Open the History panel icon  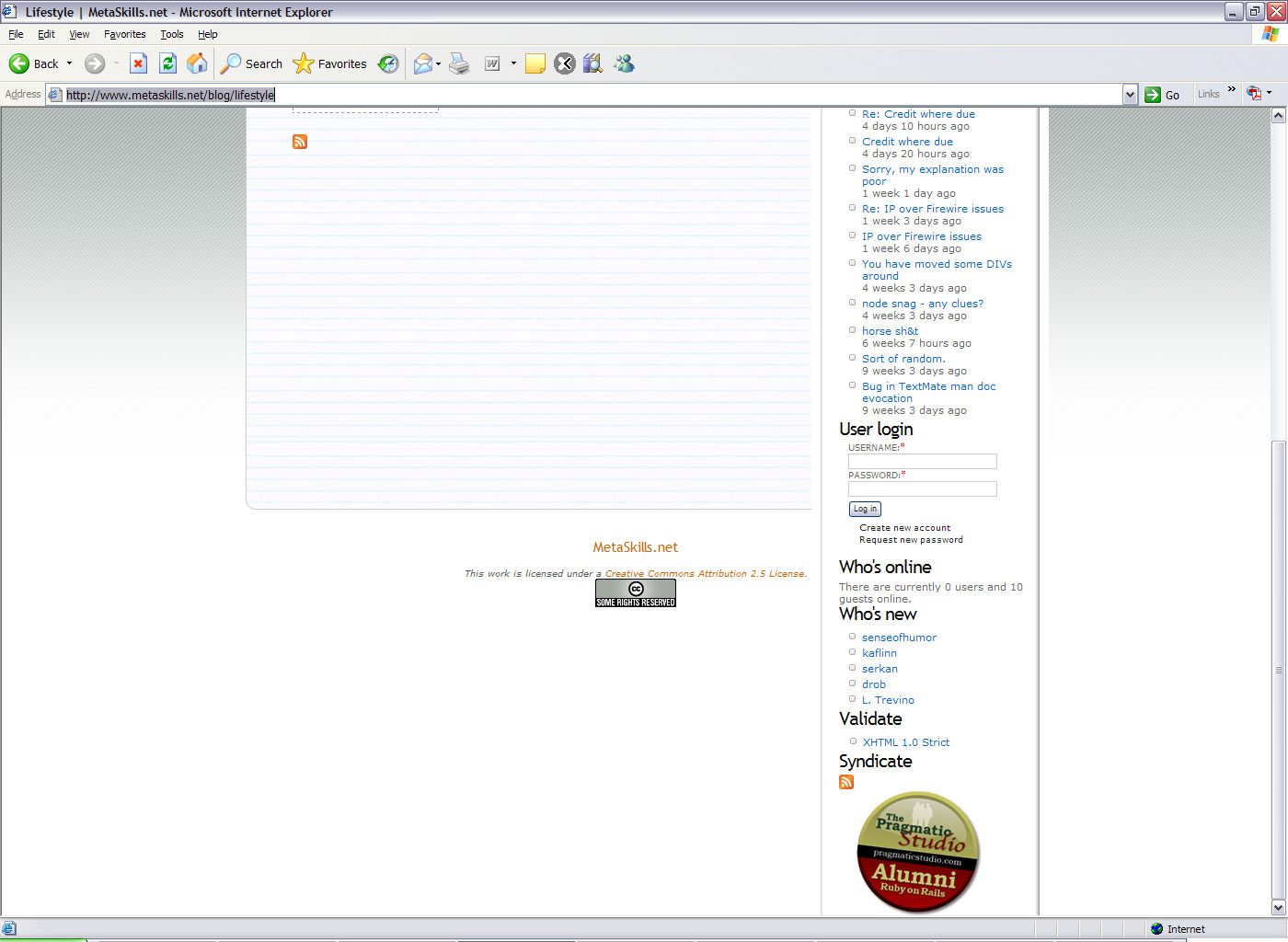click(x=389, y=63)
